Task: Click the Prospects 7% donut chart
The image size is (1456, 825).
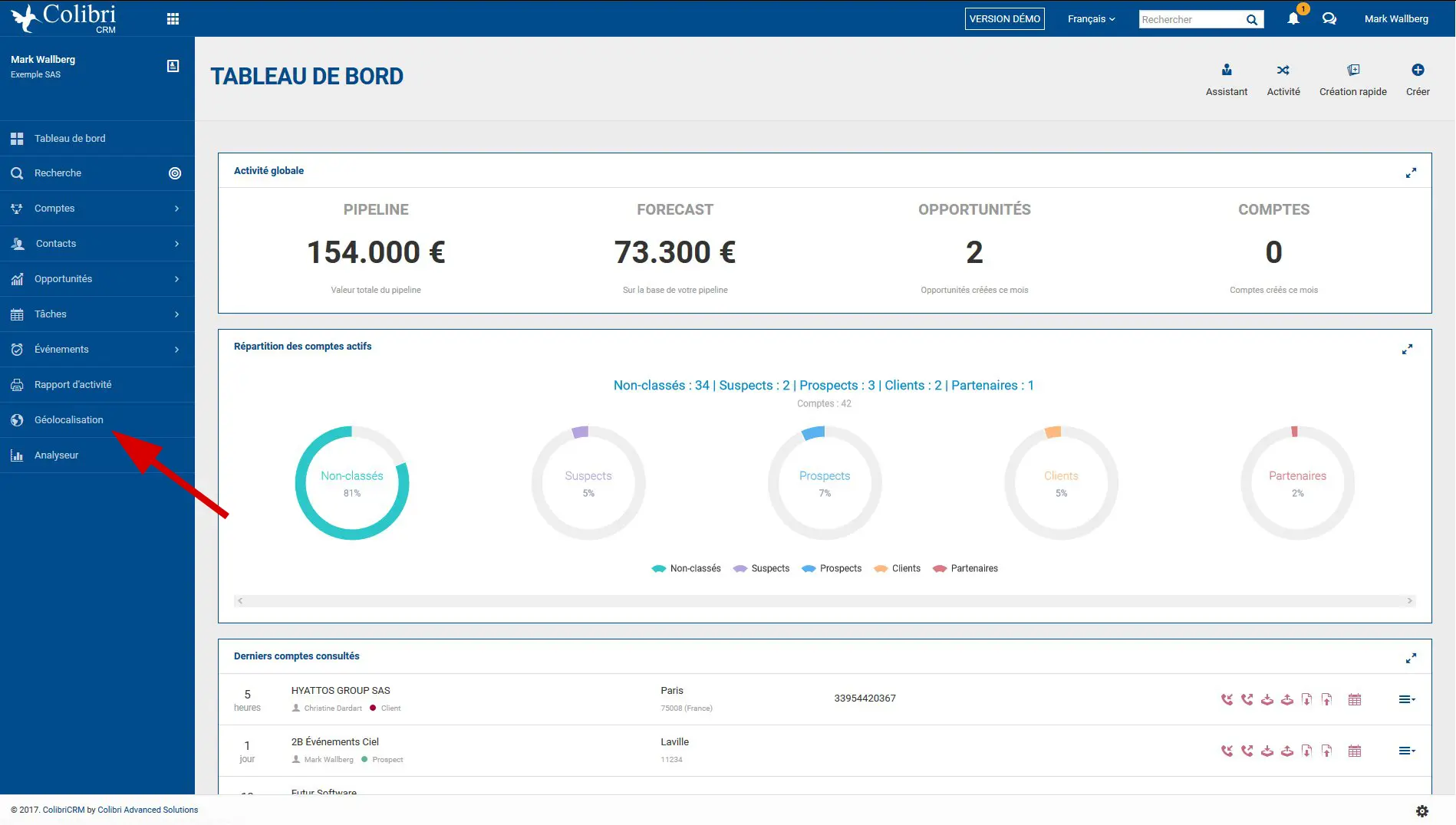Action: tap(825, 483)
